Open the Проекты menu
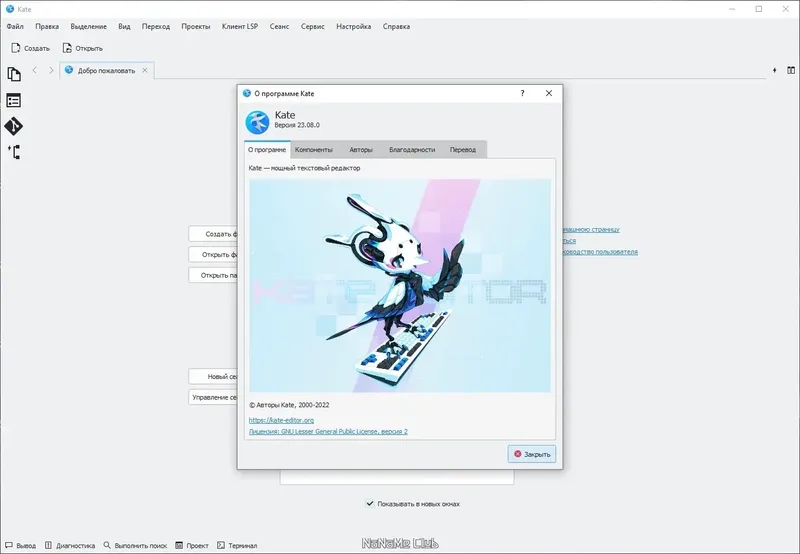 point(196,27)
